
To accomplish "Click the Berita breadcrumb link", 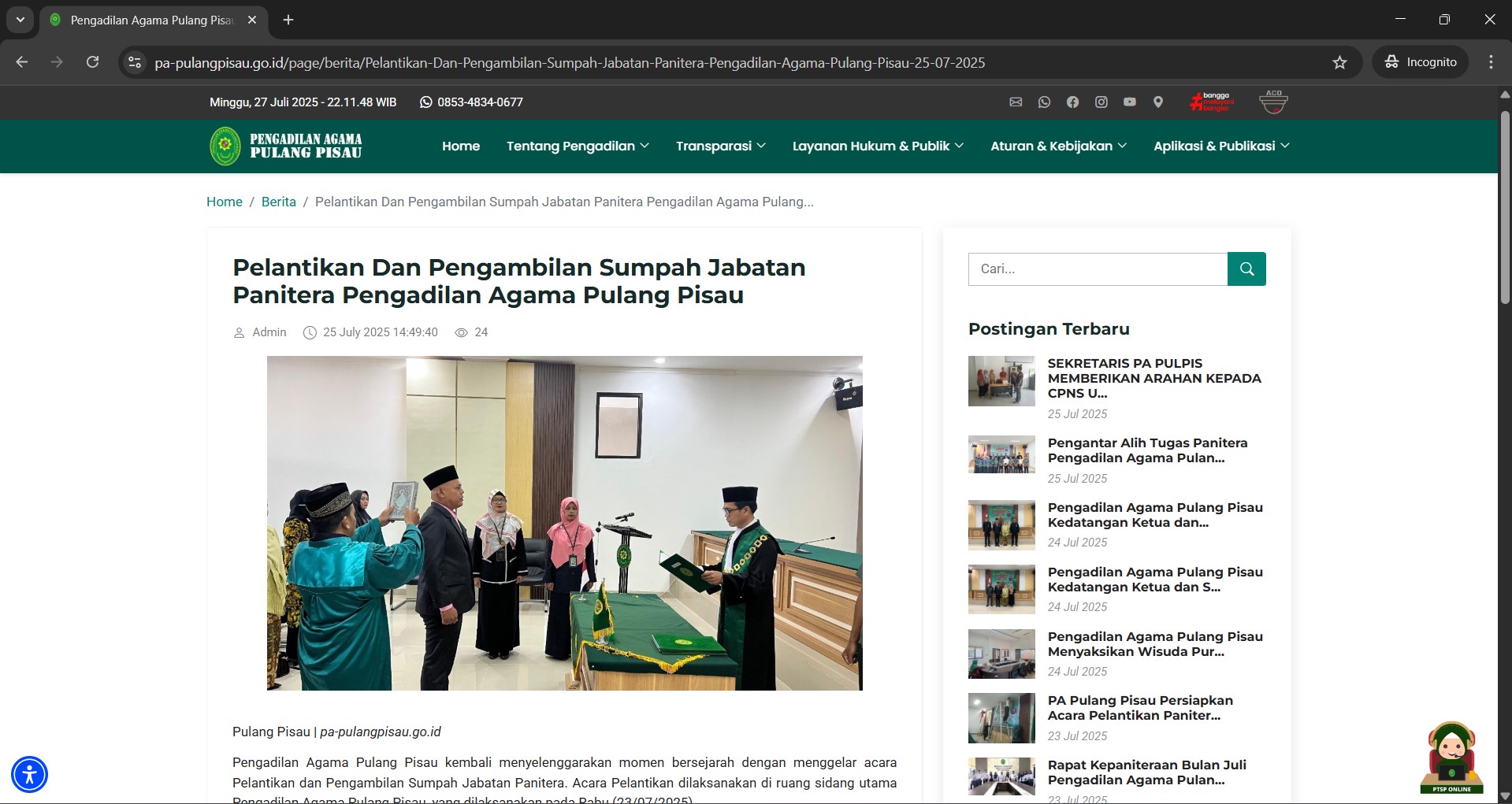I will 278,202.
